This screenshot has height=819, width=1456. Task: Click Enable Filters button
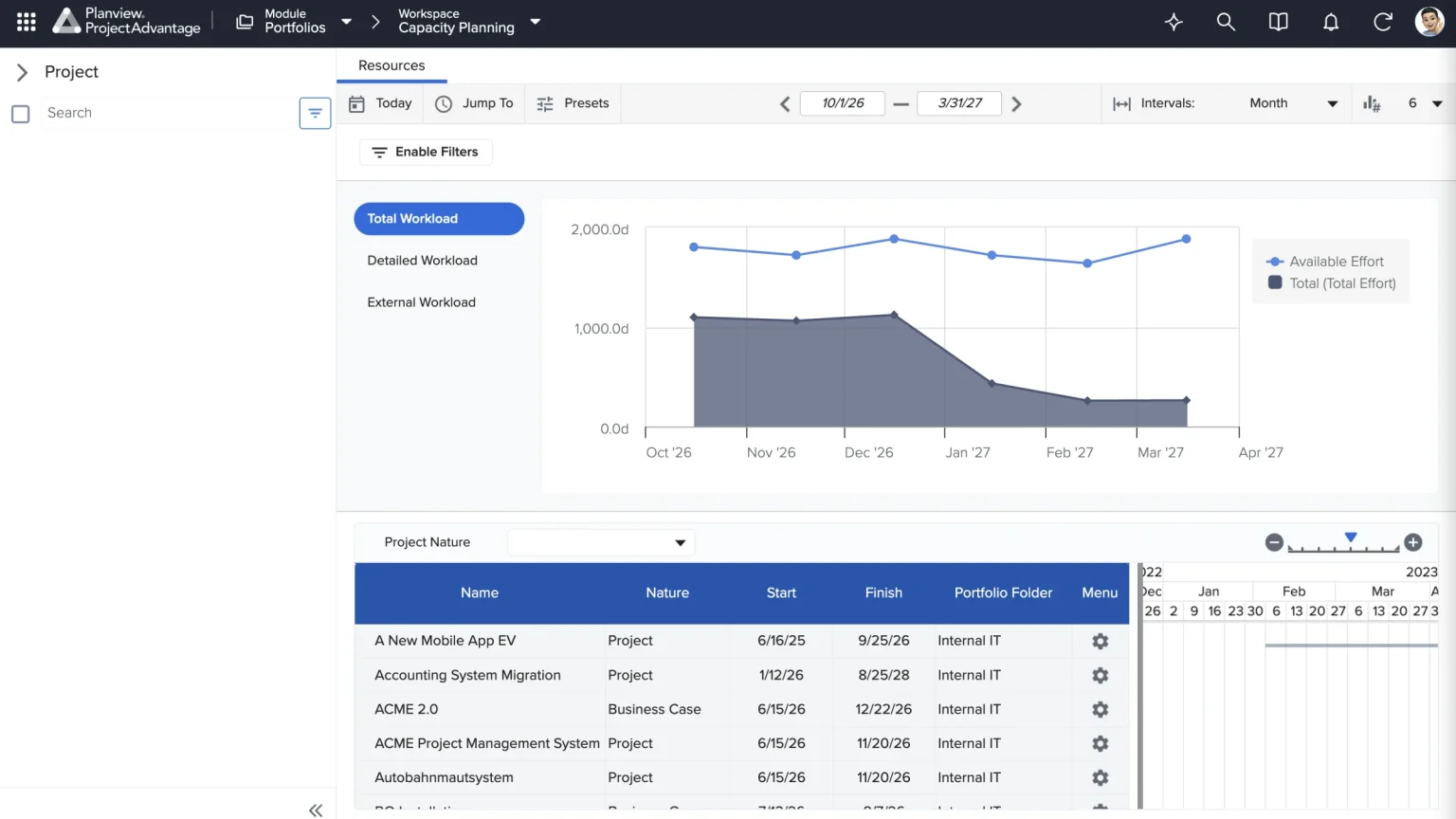click(426, 153)
